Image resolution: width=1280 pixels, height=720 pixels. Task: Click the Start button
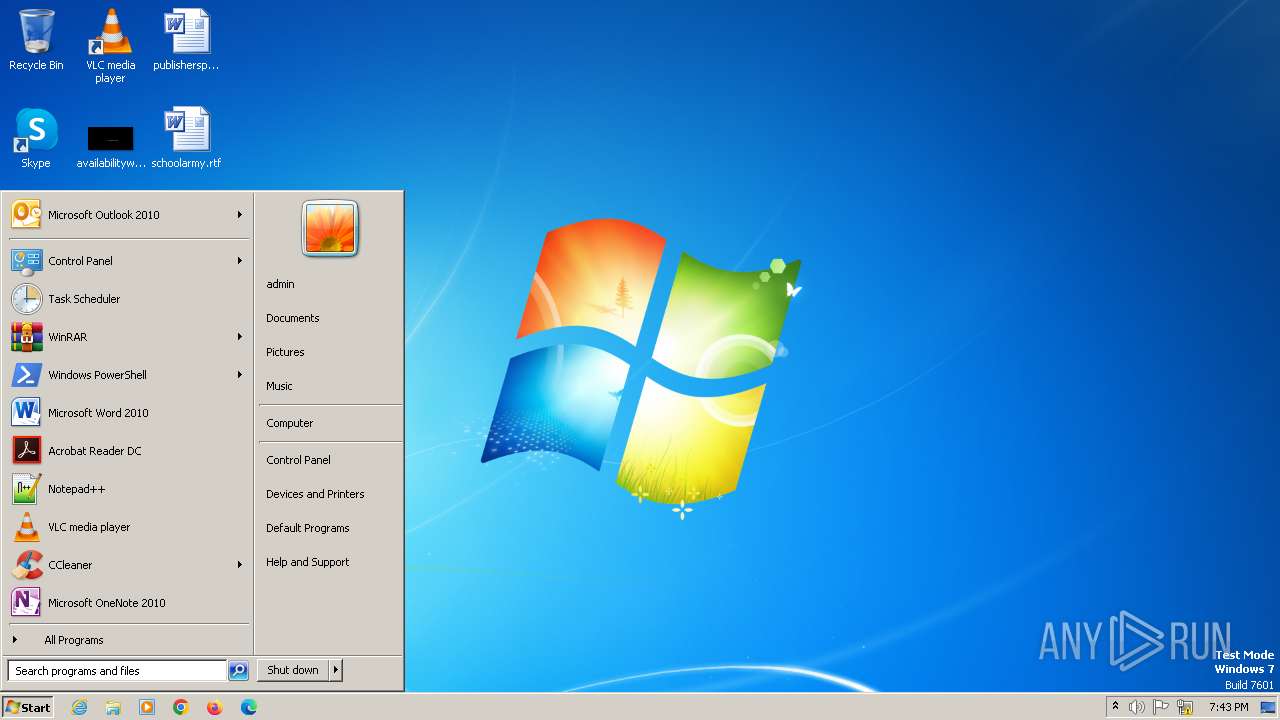(28, 707)
